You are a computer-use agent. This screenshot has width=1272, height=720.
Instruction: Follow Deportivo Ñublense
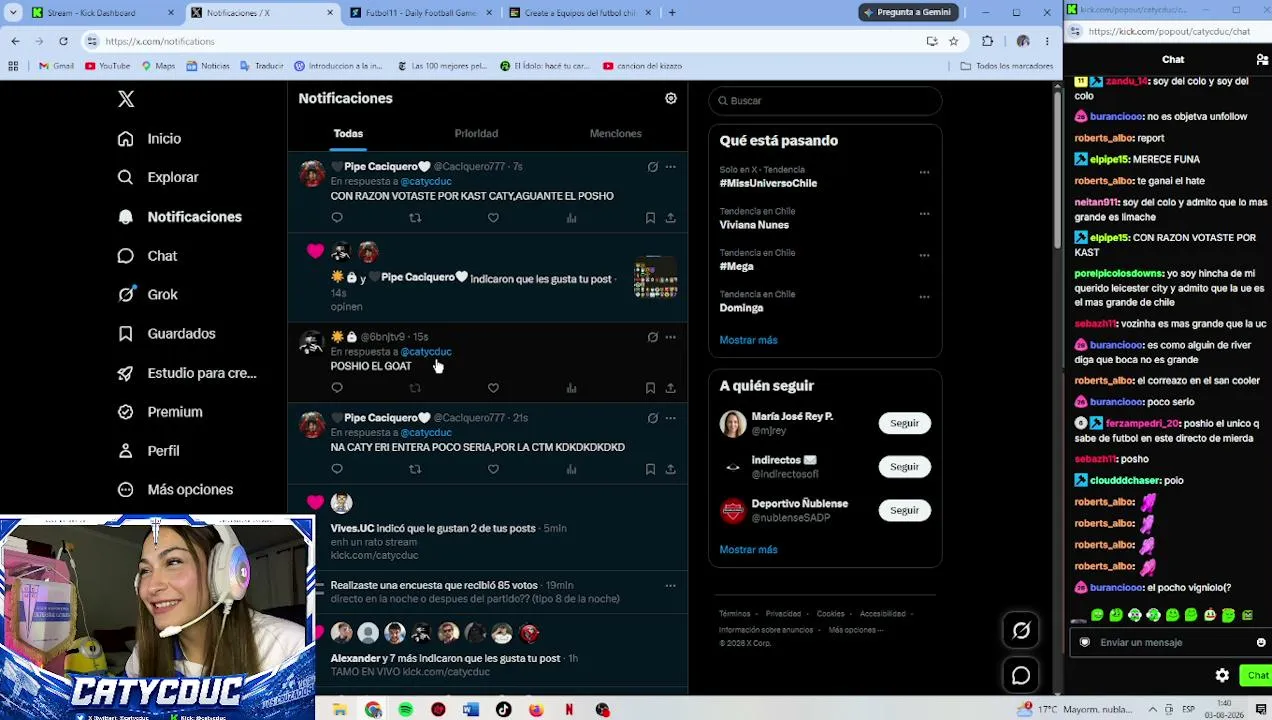click(x=904, y=510)
